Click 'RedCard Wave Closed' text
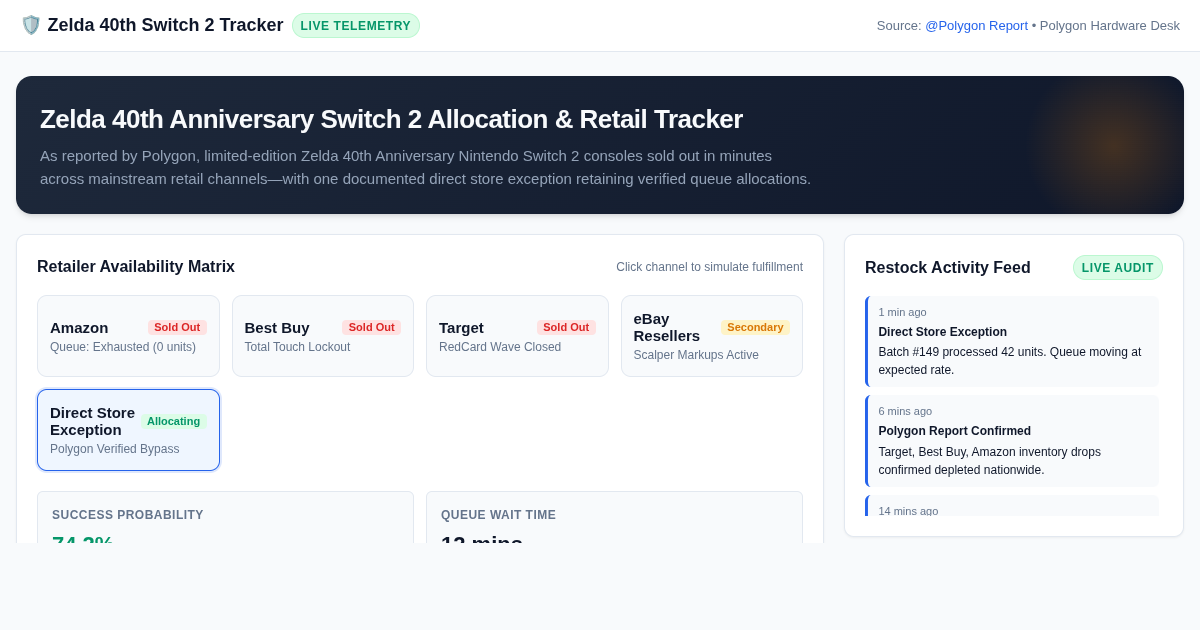Viewport: 1200px width, 630px height. coord(500,347)
